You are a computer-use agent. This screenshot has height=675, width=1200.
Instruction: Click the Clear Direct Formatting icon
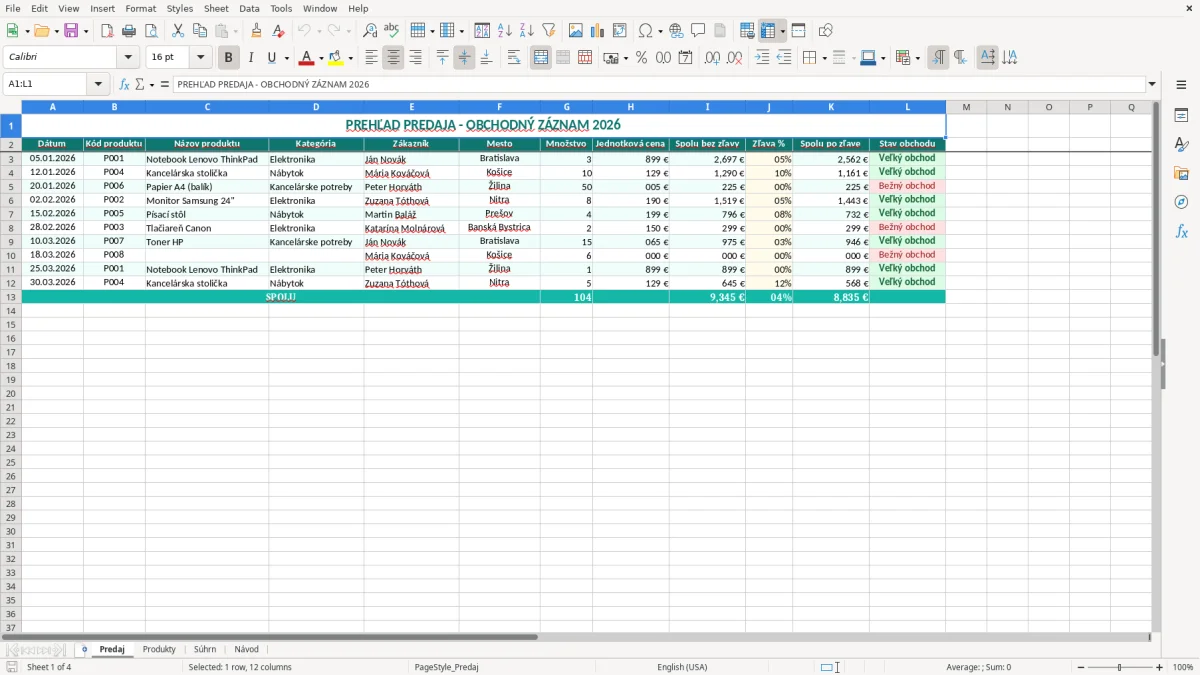pyautogui.click(x=278, y=31)
